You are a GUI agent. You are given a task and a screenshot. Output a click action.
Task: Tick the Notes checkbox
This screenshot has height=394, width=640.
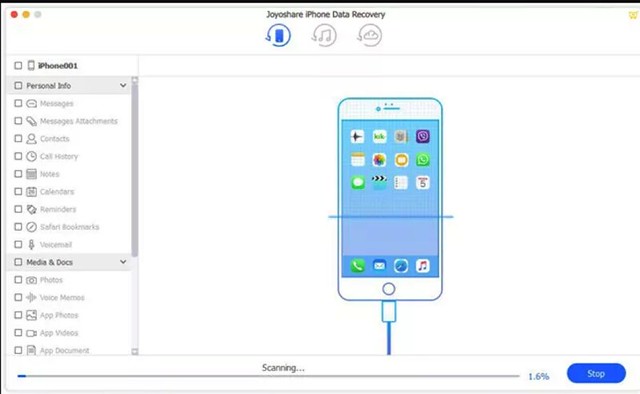tap(18, 174)
